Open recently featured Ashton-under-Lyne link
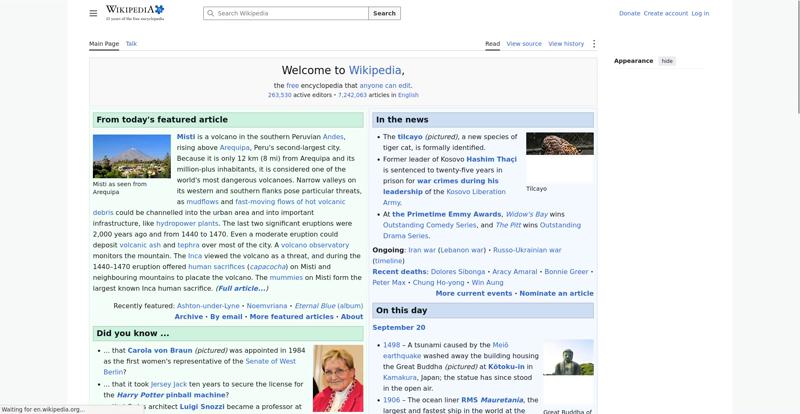The height and width of the screenshot is (414, 800). coord(208,306)
